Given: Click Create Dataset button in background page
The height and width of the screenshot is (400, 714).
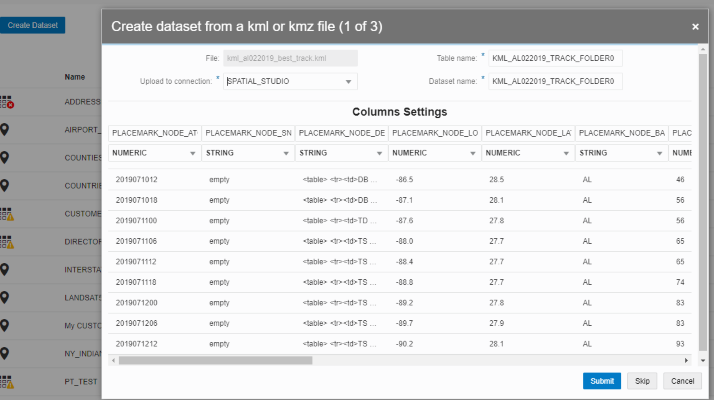Looking at the screenshot, I should (32, 25).
